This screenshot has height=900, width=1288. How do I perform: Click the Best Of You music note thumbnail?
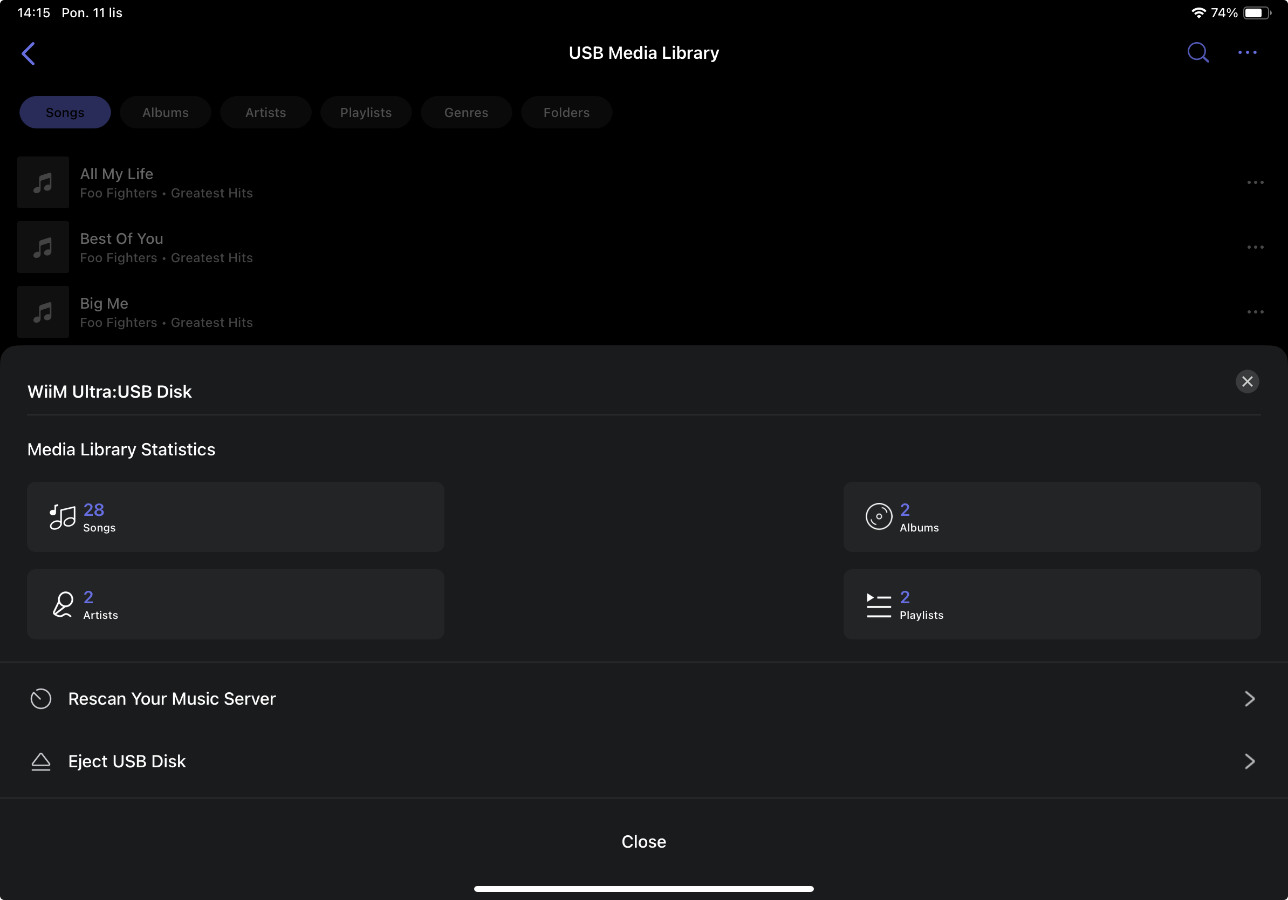pyautogui.click(x=43, y=247)
